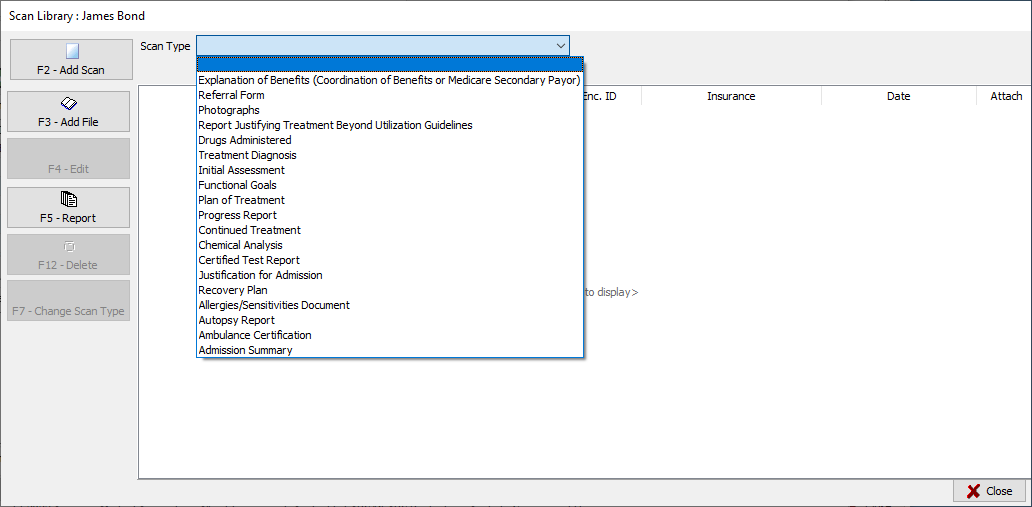
Task: Choose Chemical Analysis from the list
Action: coord(240,245)
